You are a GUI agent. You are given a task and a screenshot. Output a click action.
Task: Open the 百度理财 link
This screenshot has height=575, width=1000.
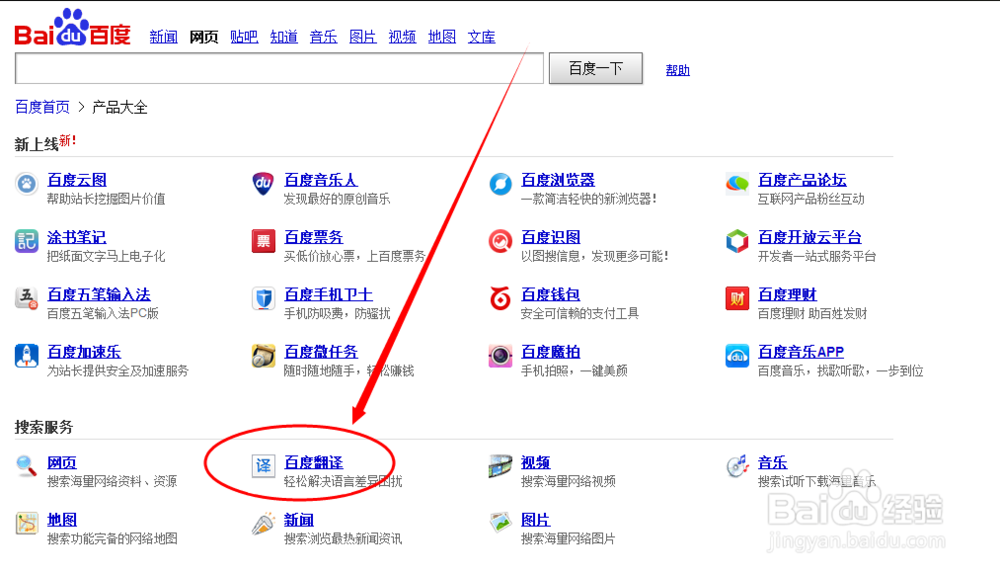(x=788, y=295)
